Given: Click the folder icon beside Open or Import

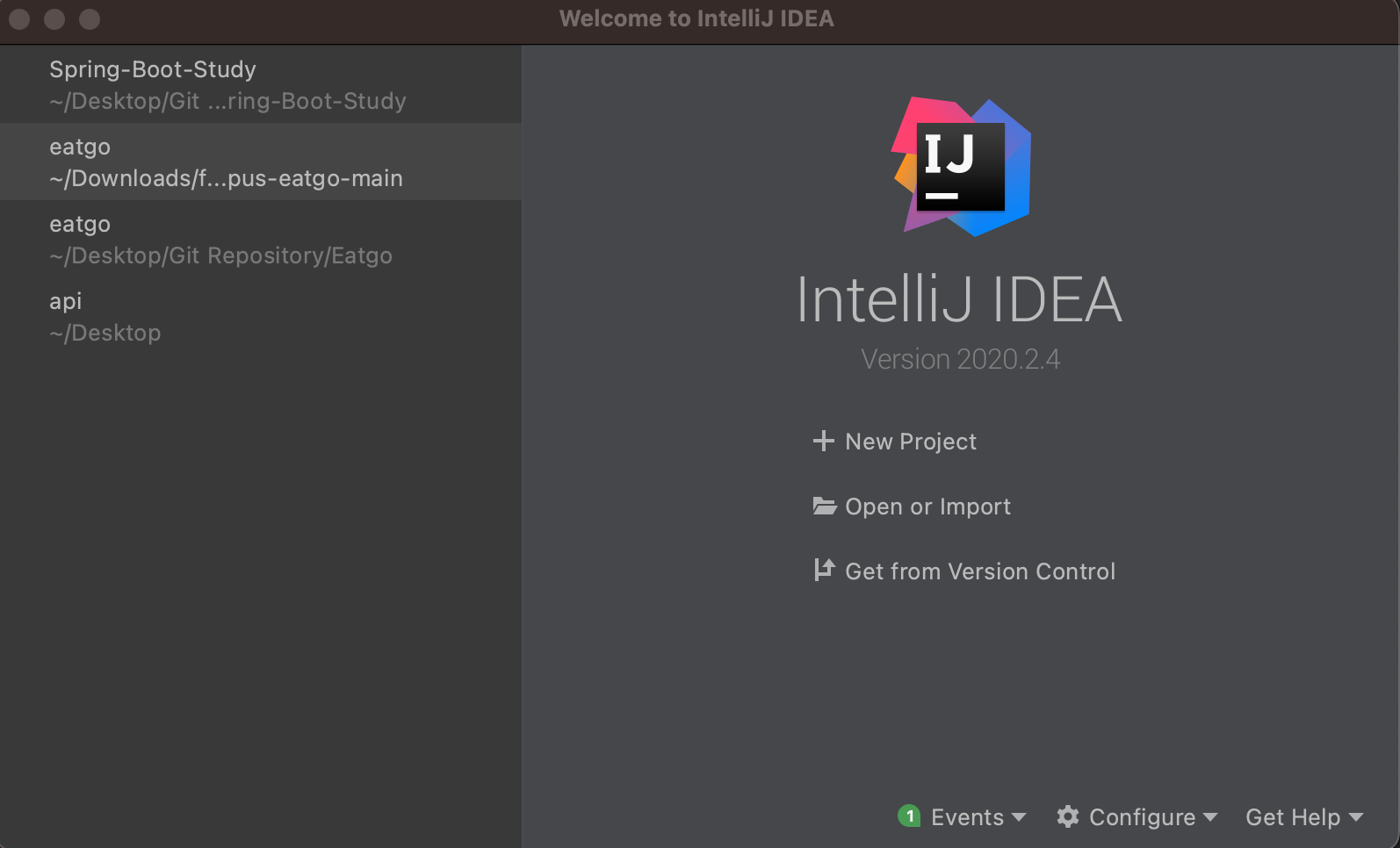Looking at the screenshot, I should 824,506.
